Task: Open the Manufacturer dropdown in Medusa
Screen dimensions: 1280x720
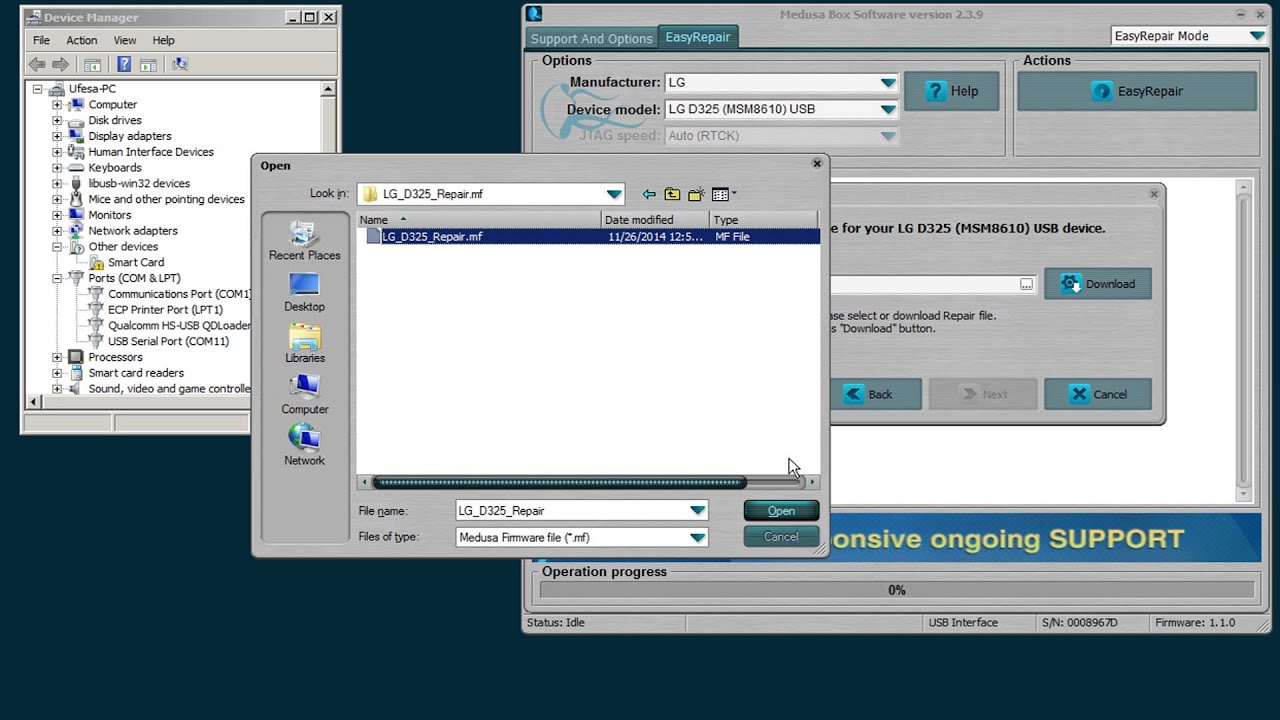Action: 888,83
